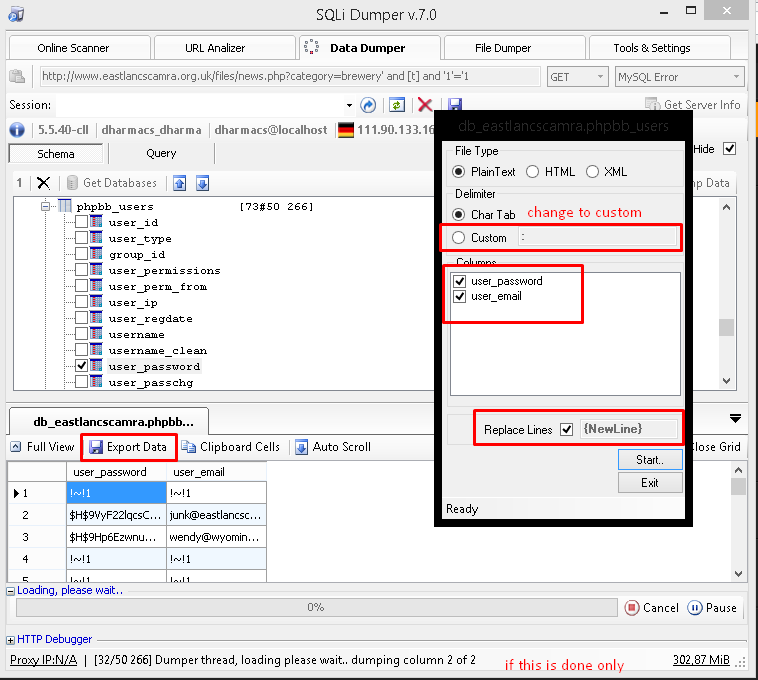
Task: Click the blue go arrow beside Session
Action: point(368,105)
